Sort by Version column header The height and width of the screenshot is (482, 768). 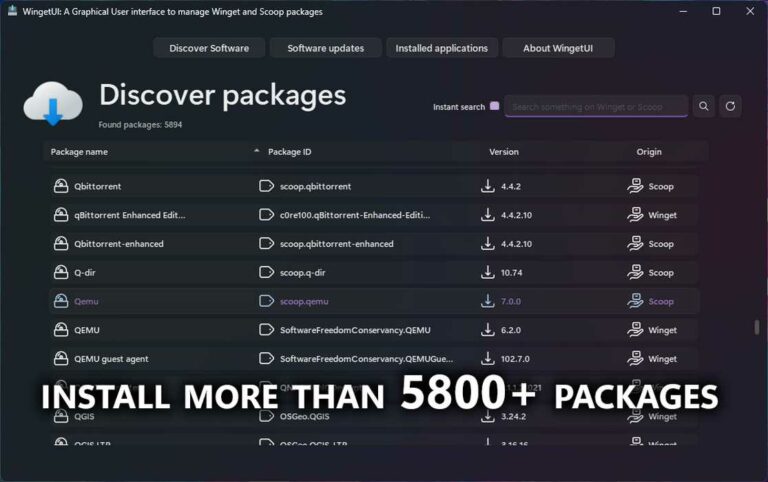pos(504,152)
